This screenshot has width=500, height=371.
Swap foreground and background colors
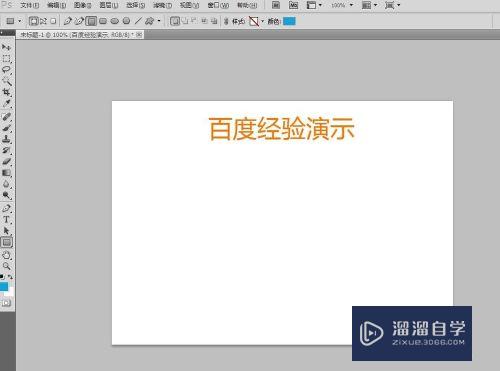click(10, 277)
